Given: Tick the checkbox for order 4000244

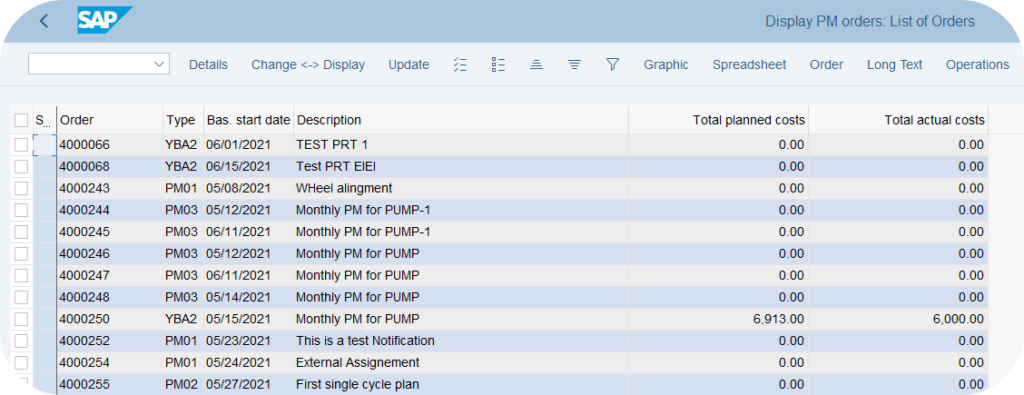Looking at the screenshot, I should click(21, 210).
